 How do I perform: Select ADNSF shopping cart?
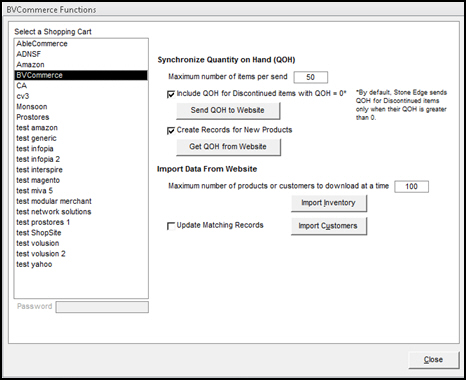(81, 54)
